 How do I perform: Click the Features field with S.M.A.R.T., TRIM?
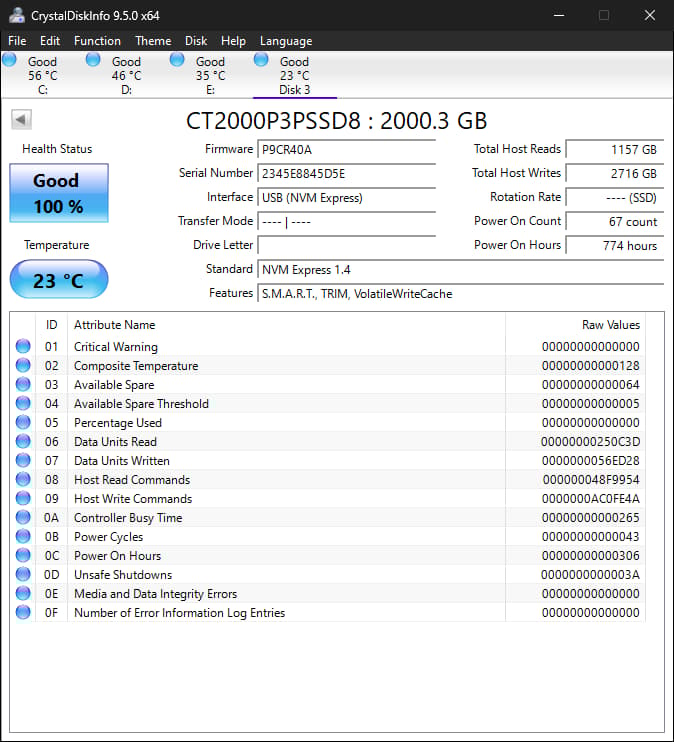click(x=460, y=294)
